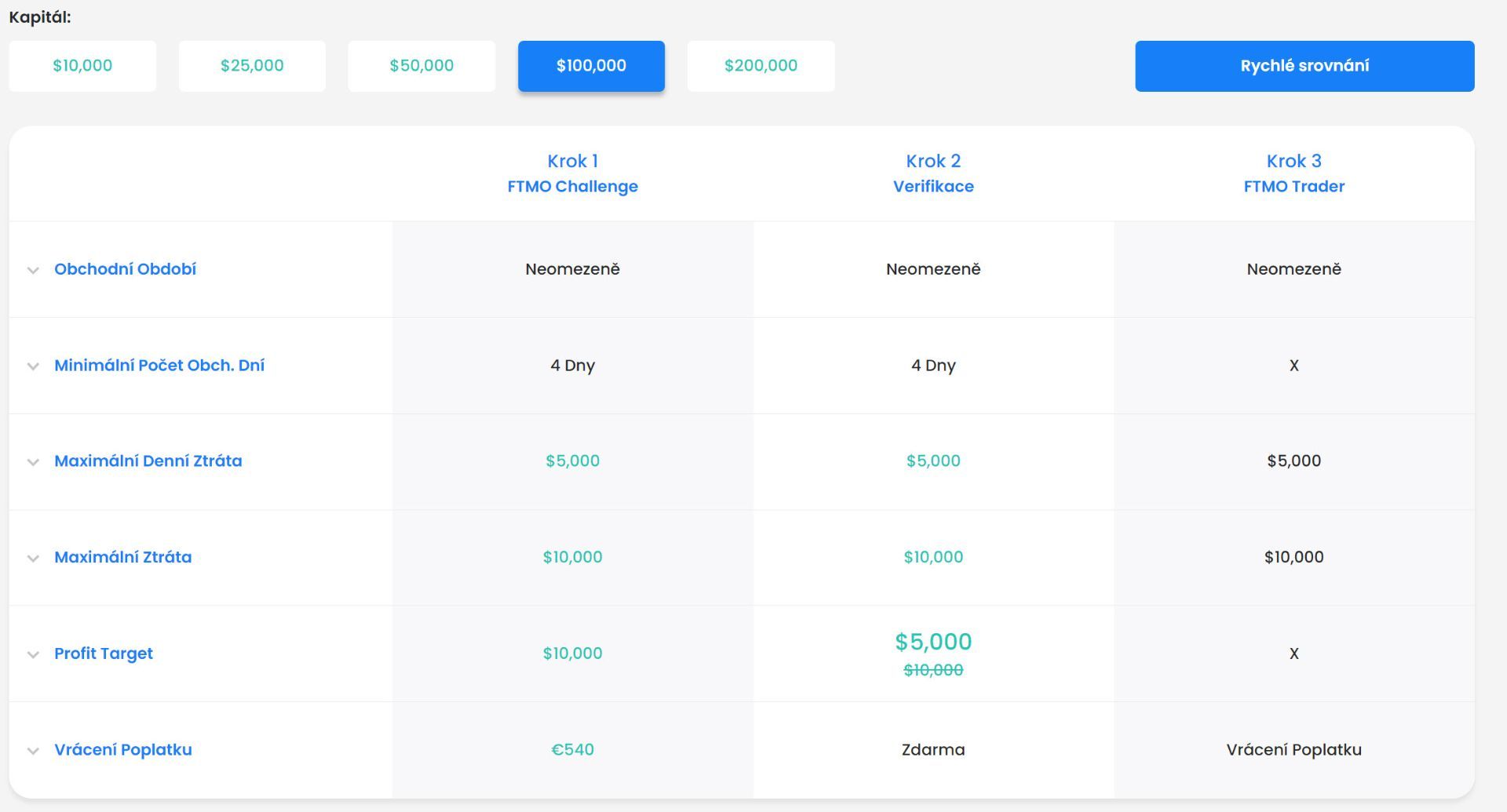Click the Kapitál: label

(x=40, y=17)
